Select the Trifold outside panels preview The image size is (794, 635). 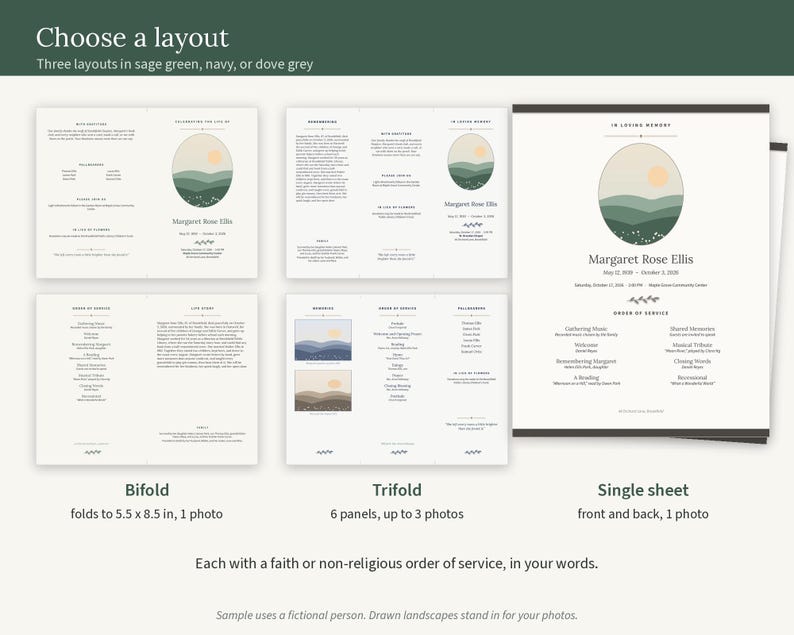pos(397,192)
